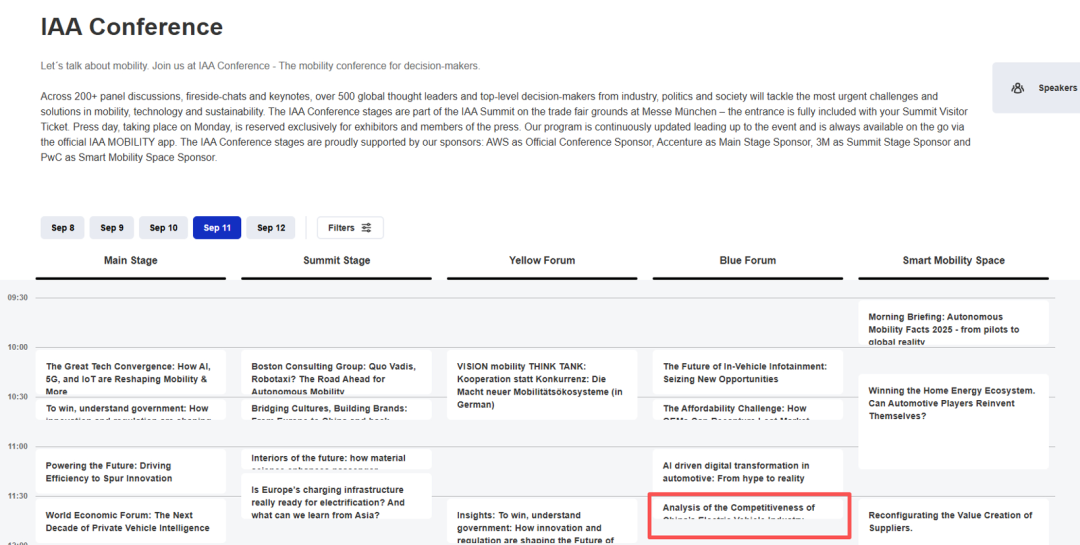Click the Main Stage column header
The height and width of the screenshot is (545, 1080).
click(131, 260)
